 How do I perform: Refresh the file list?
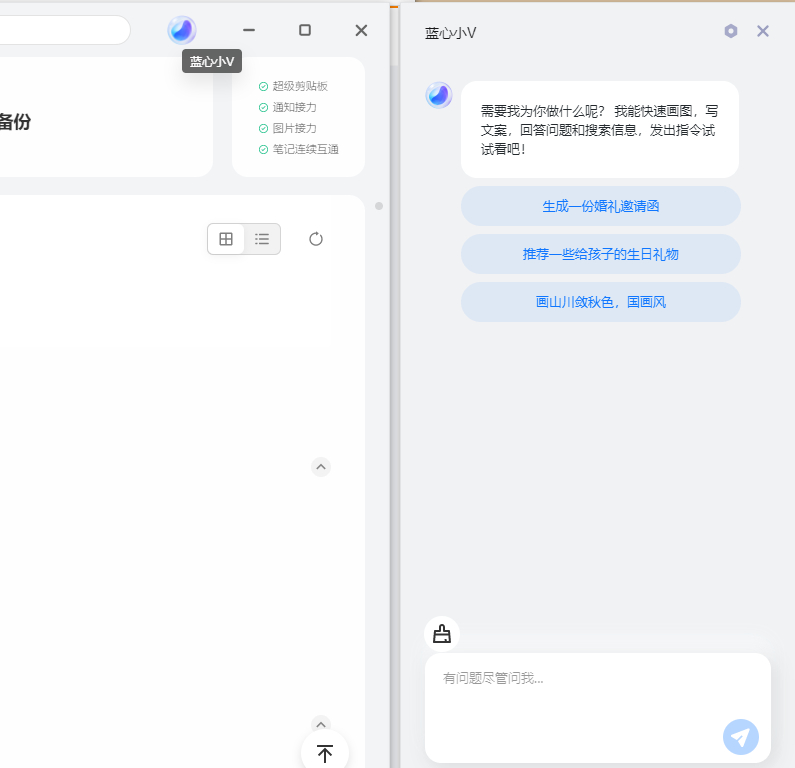[316, 239]
